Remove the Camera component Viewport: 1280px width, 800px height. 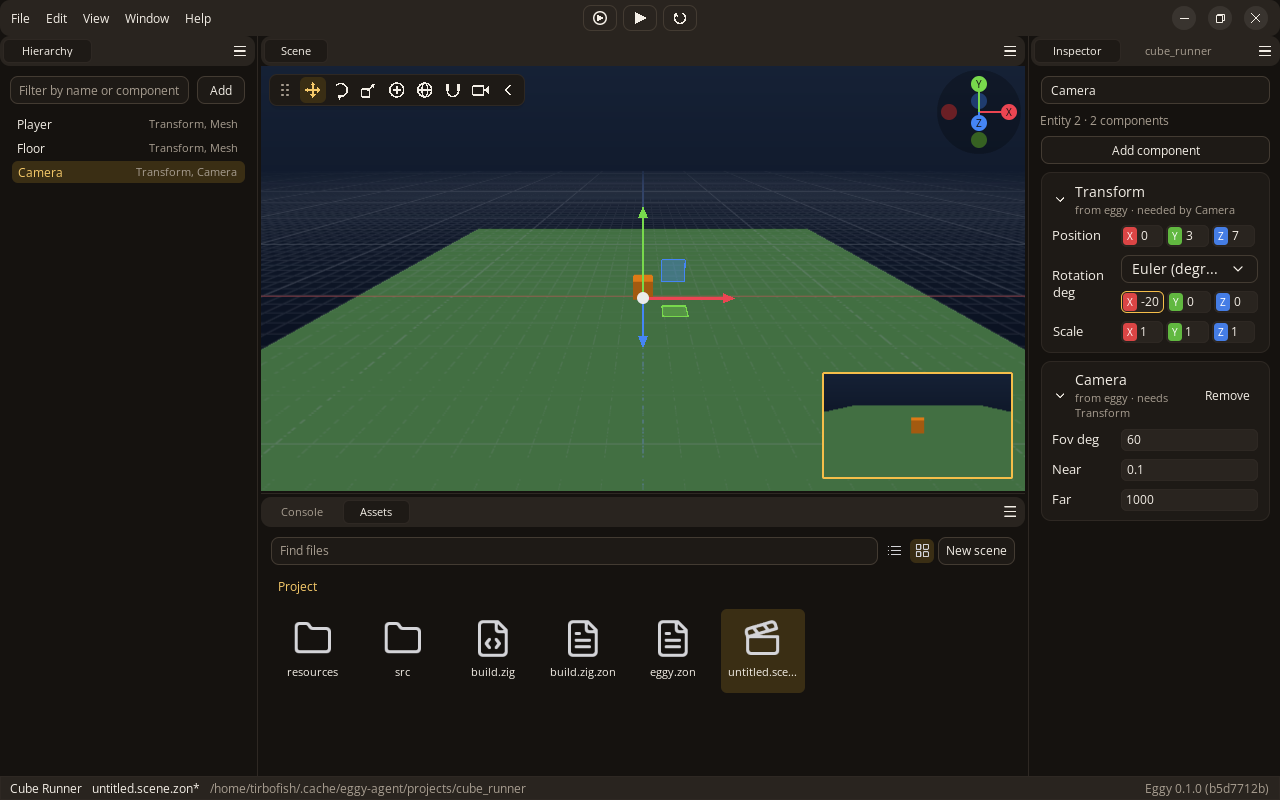point(1227,396)
